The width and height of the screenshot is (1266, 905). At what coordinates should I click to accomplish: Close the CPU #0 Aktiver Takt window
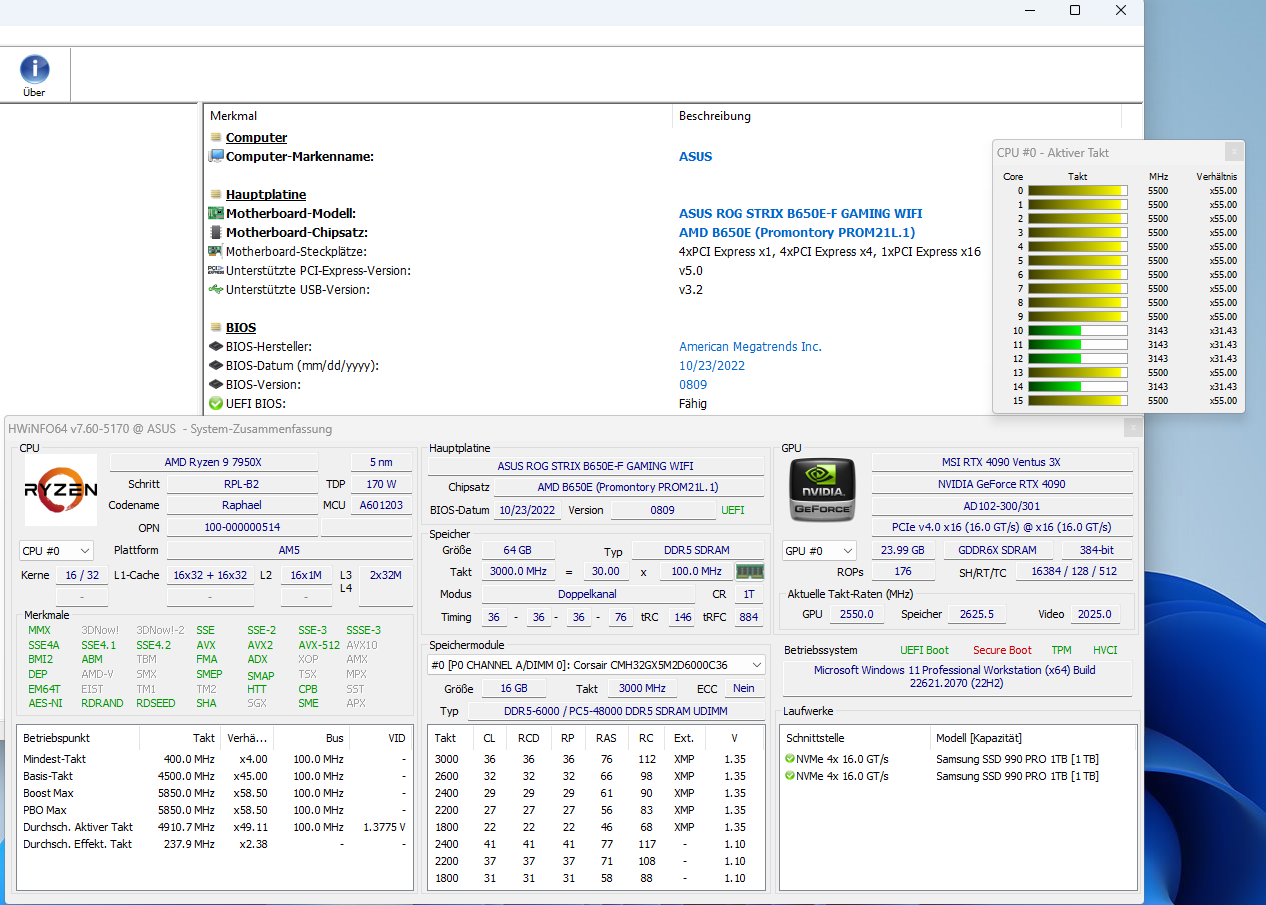[x=1234, y=152]
